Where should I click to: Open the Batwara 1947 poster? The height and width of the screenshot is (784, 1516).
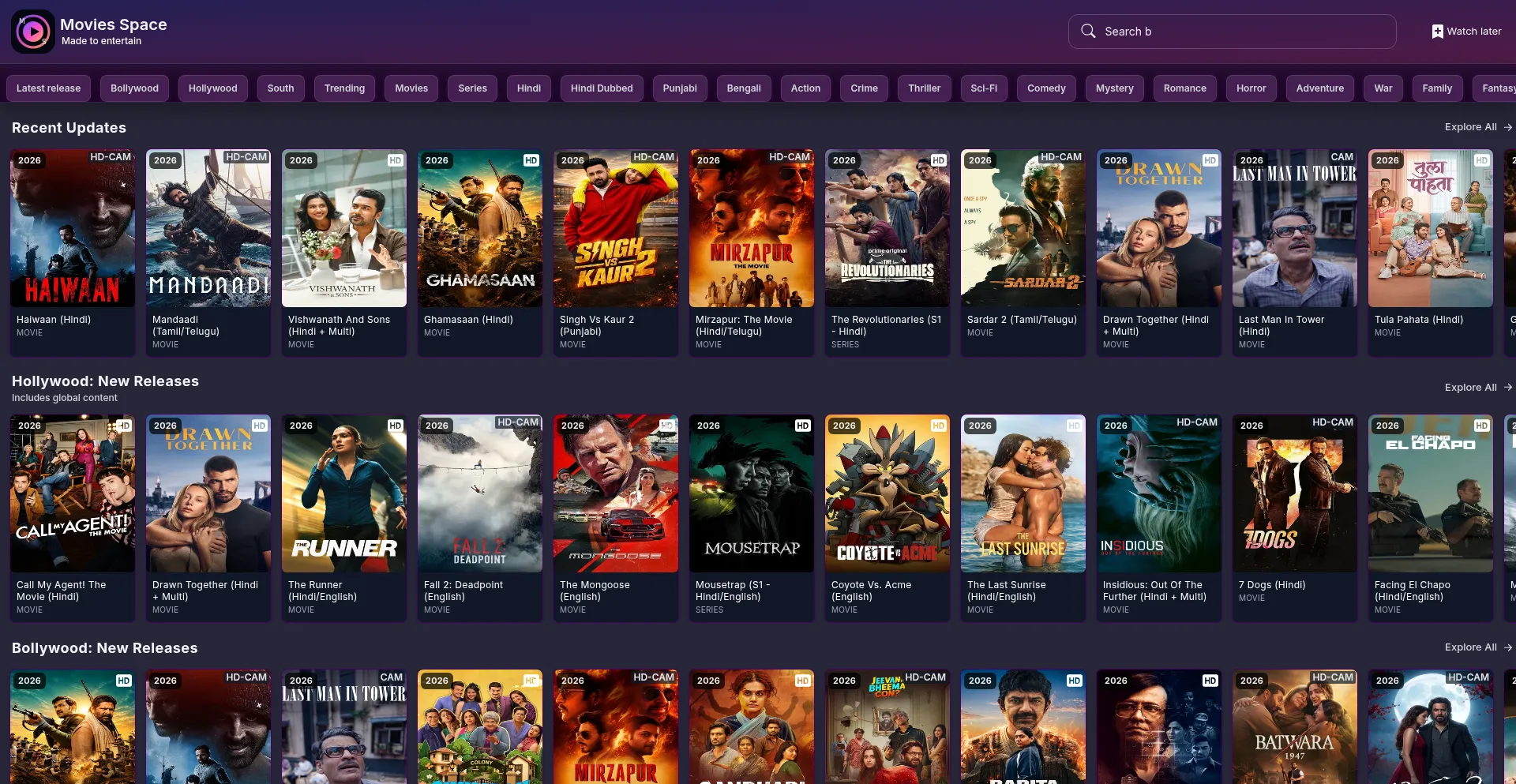[x=1295, y=726]
